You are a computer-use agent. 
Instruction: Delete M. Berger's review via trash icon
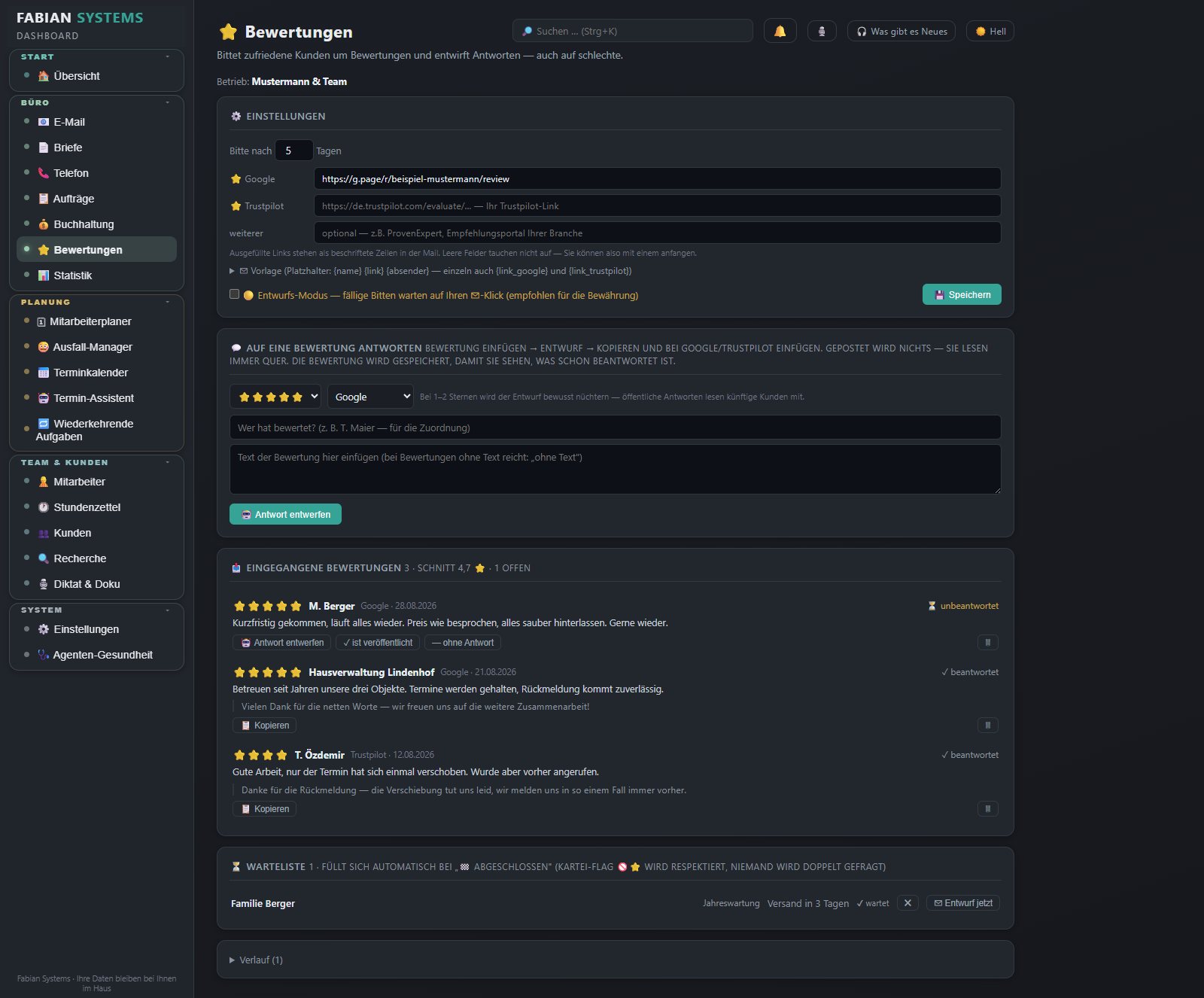[x=987, y=642]
